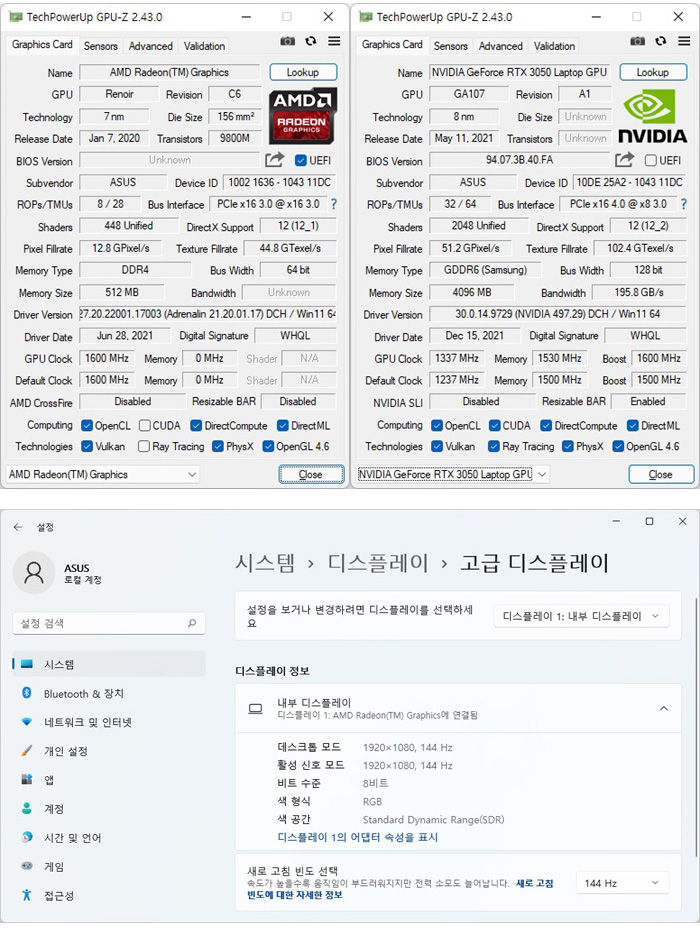Click refresh icon in AMD GPU-Z window
The width and height of the screenshot is (700, 929).
point(311,41)
